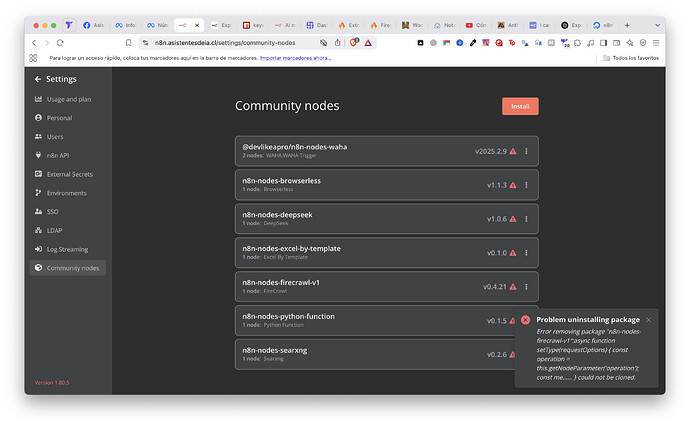The height and width of the screenshot is (426, 690).
Task: Close the active n8n tab
Action: pyautogui.click(x=197, y=25)
